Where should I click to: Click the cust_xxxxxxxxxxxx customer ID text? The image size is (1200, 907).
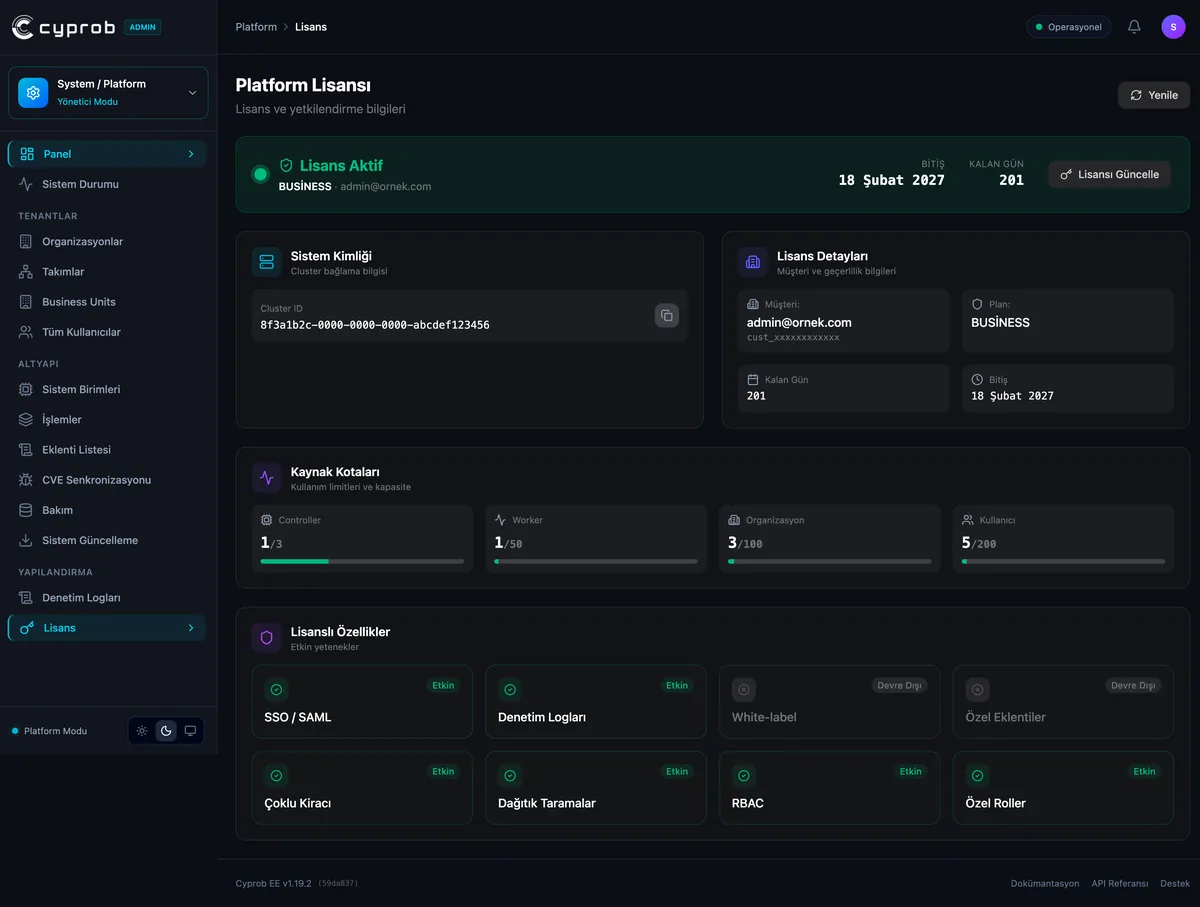tap(793, 338)
